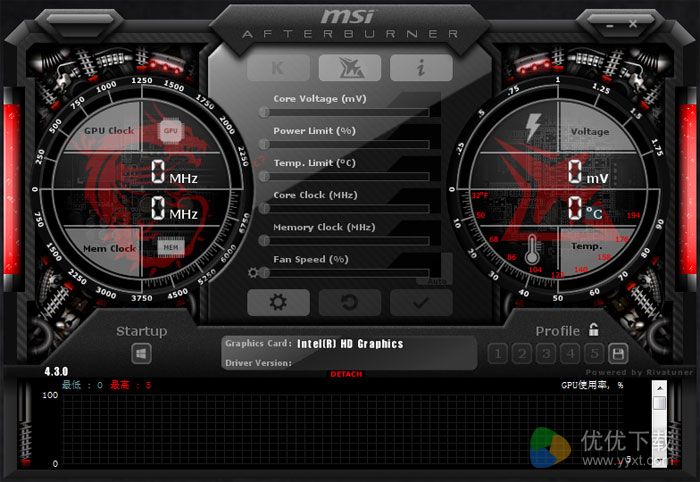
Task: Adjust the Temp. Limit (°C) slider
Action: (344, 176)
